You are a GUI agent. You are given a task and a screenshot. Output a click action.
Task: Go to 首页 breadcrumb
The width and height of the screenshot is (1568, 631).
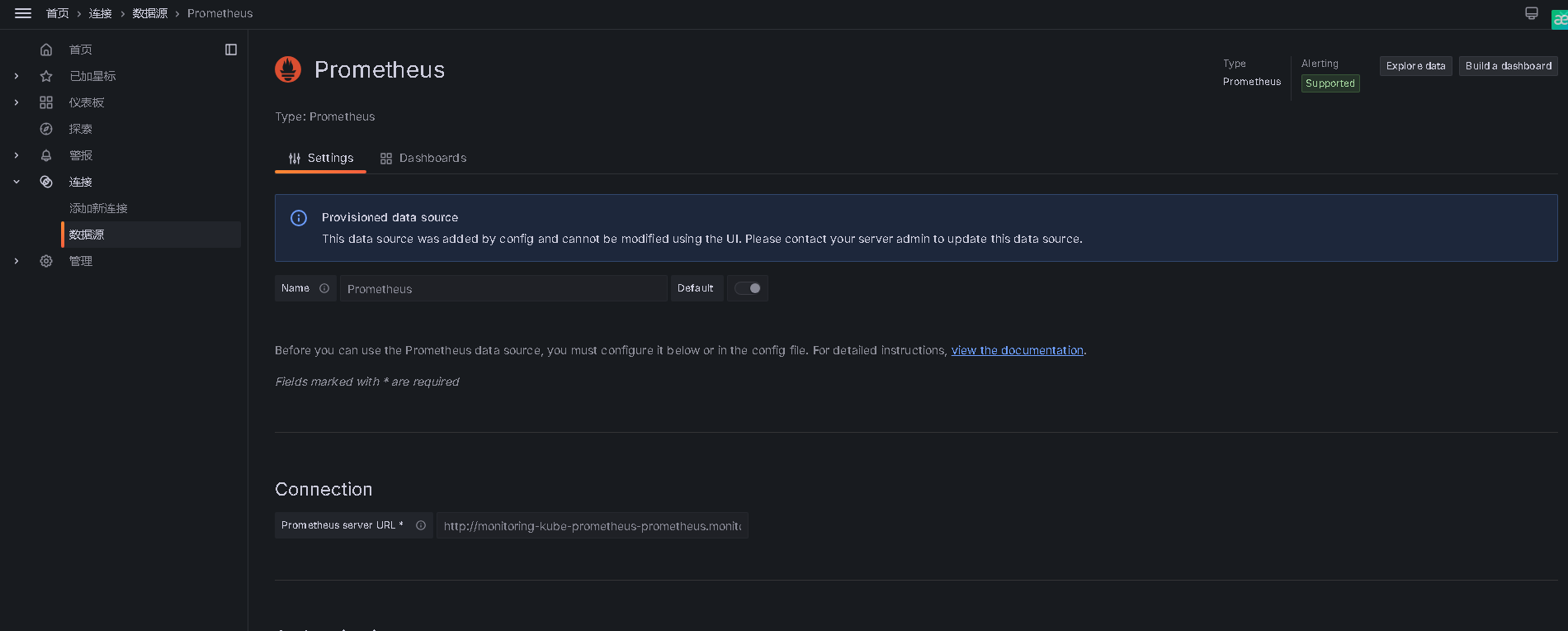coord(58,13)
